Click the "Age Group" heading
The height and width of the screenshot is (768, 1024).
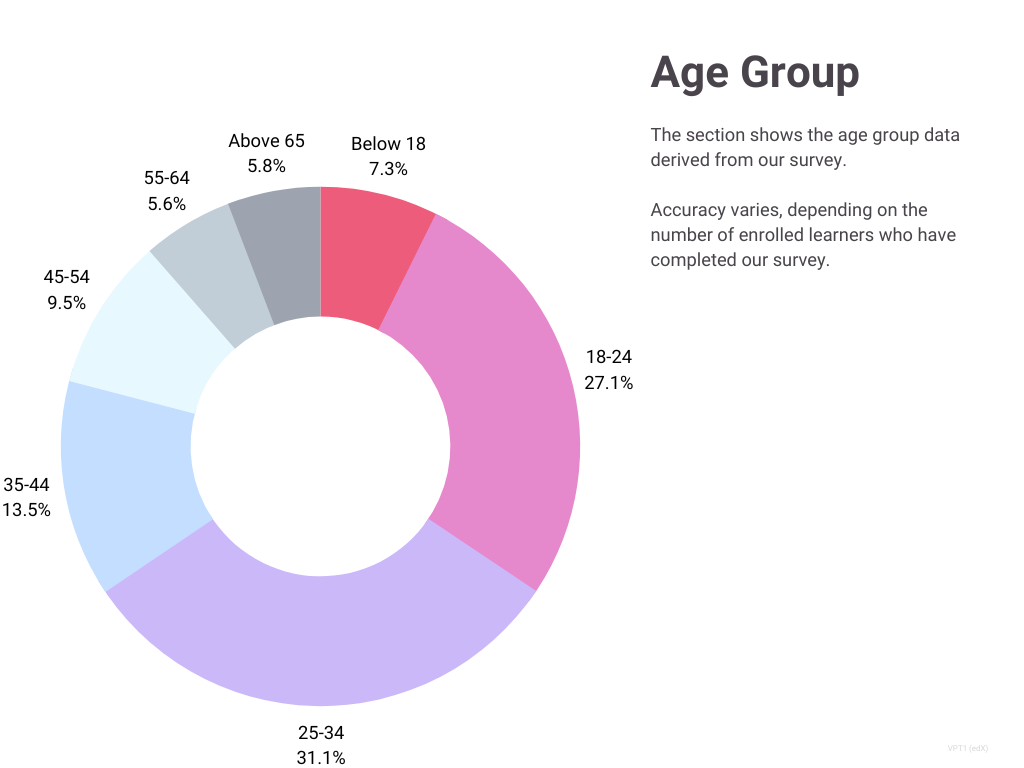tap(755, 73)
